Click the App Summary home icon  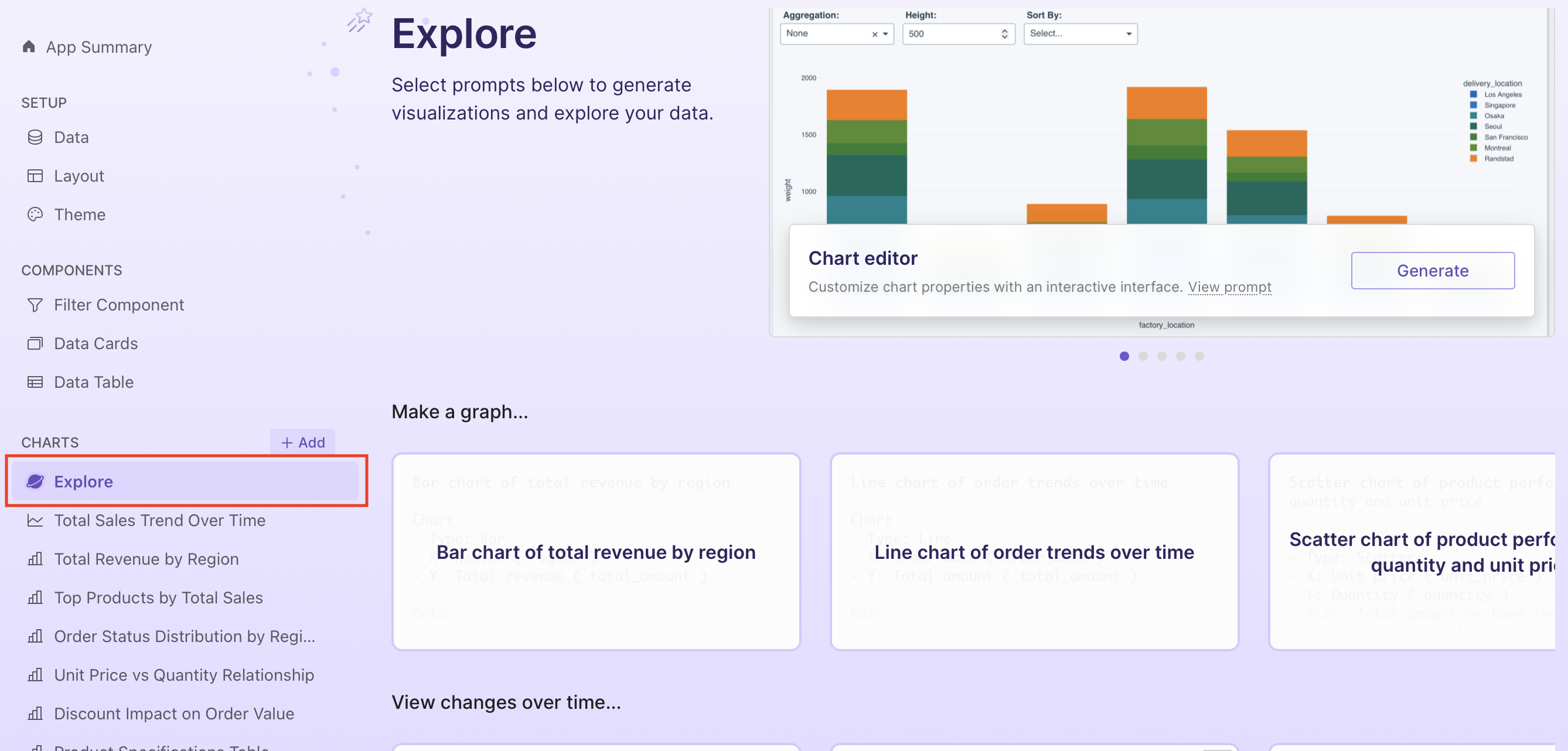tap(29, 46)
